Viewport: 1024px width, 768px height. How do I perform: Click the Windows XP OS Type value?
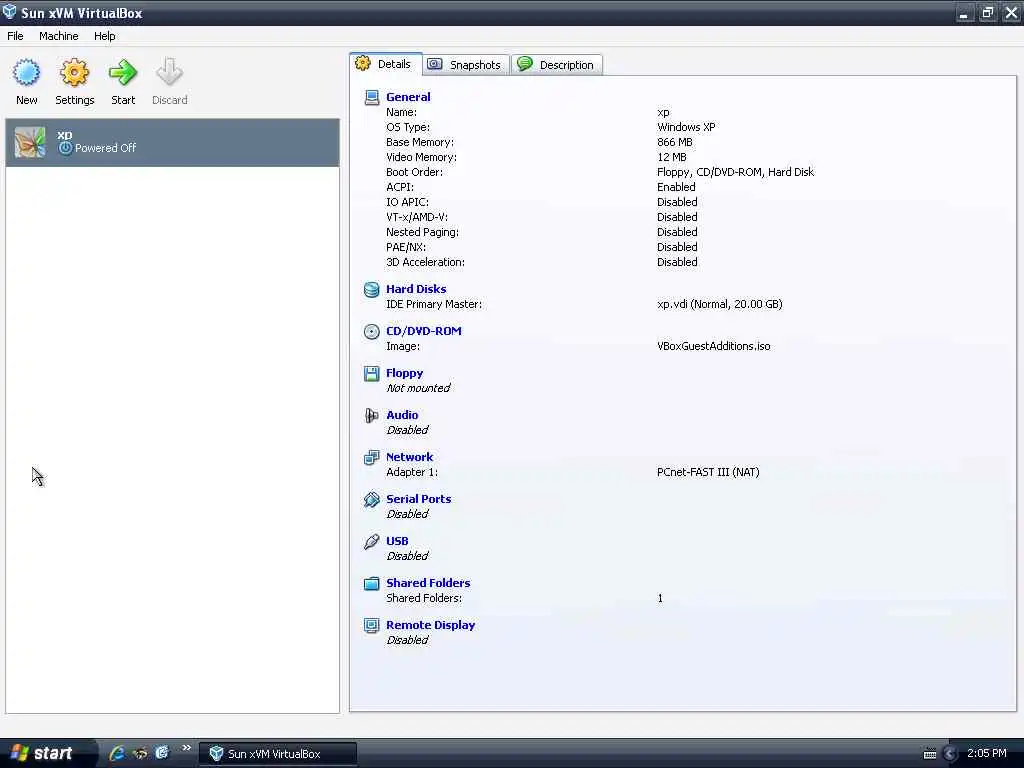pos(686,127)
